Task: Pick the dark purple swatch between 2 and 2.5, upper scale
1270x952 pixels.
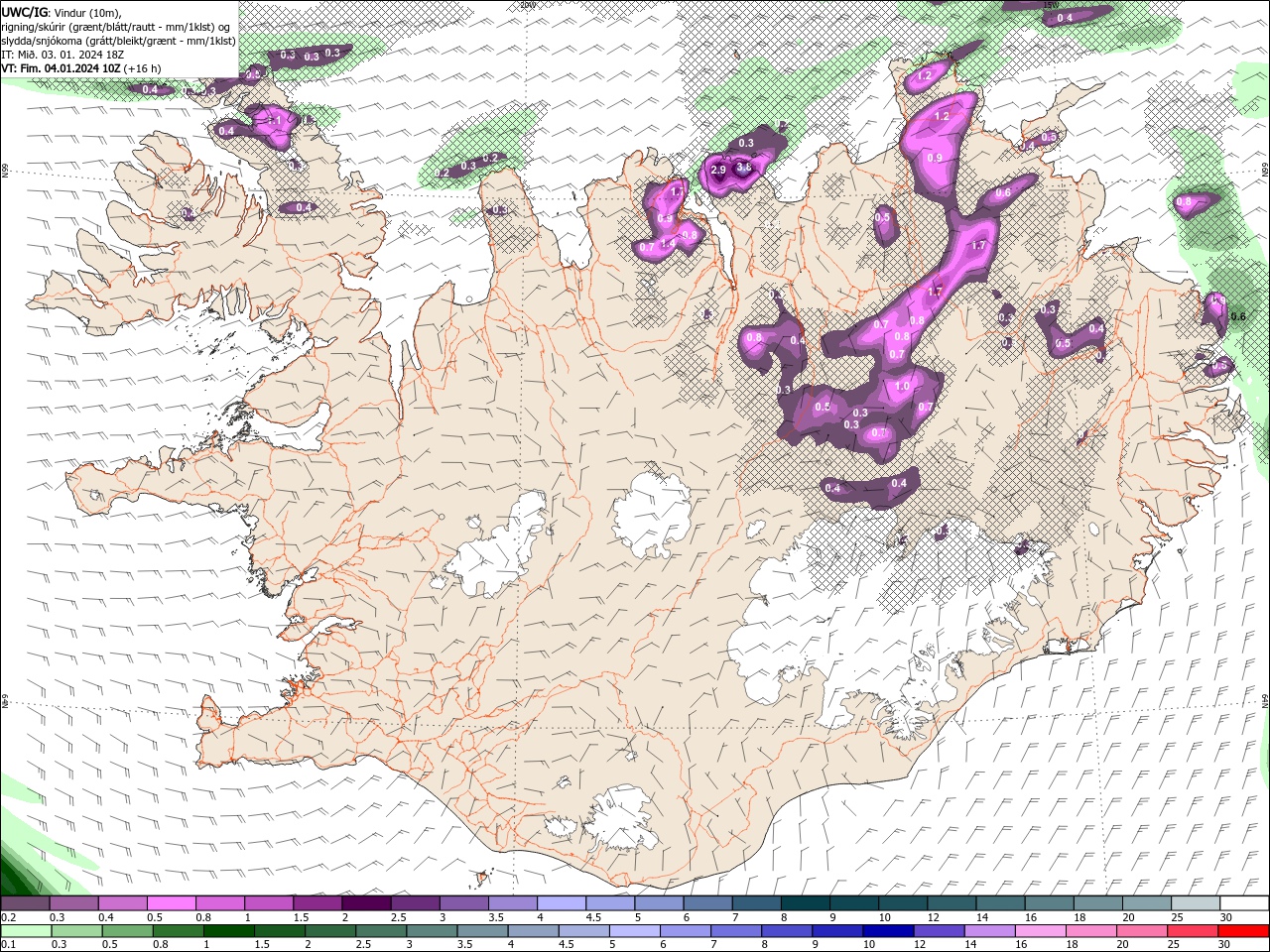Action: tap(366, 902)
